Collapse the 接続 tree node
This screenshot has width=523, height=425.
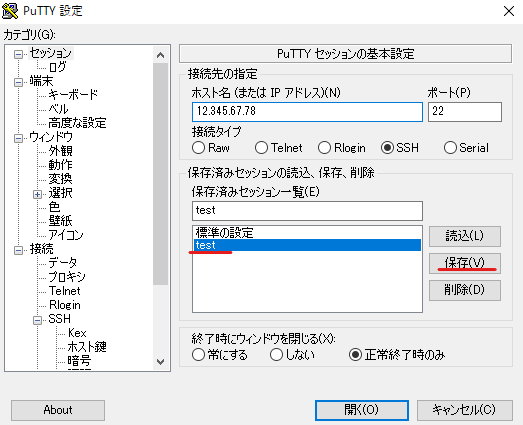click(19, 250)
